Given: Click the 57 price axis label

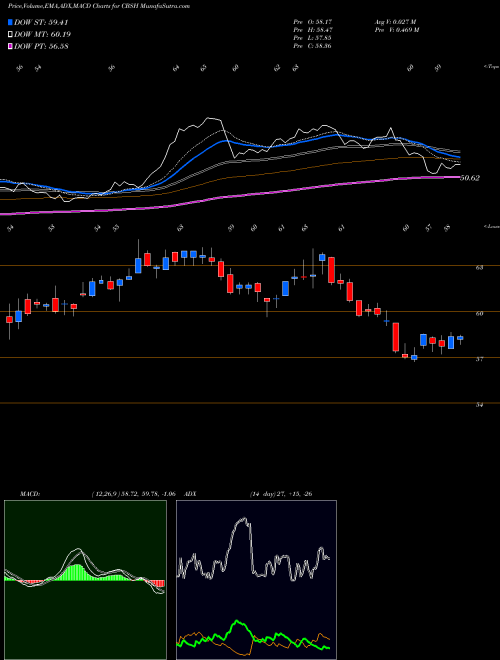Looking at the screenshot, I should point(479,359).
